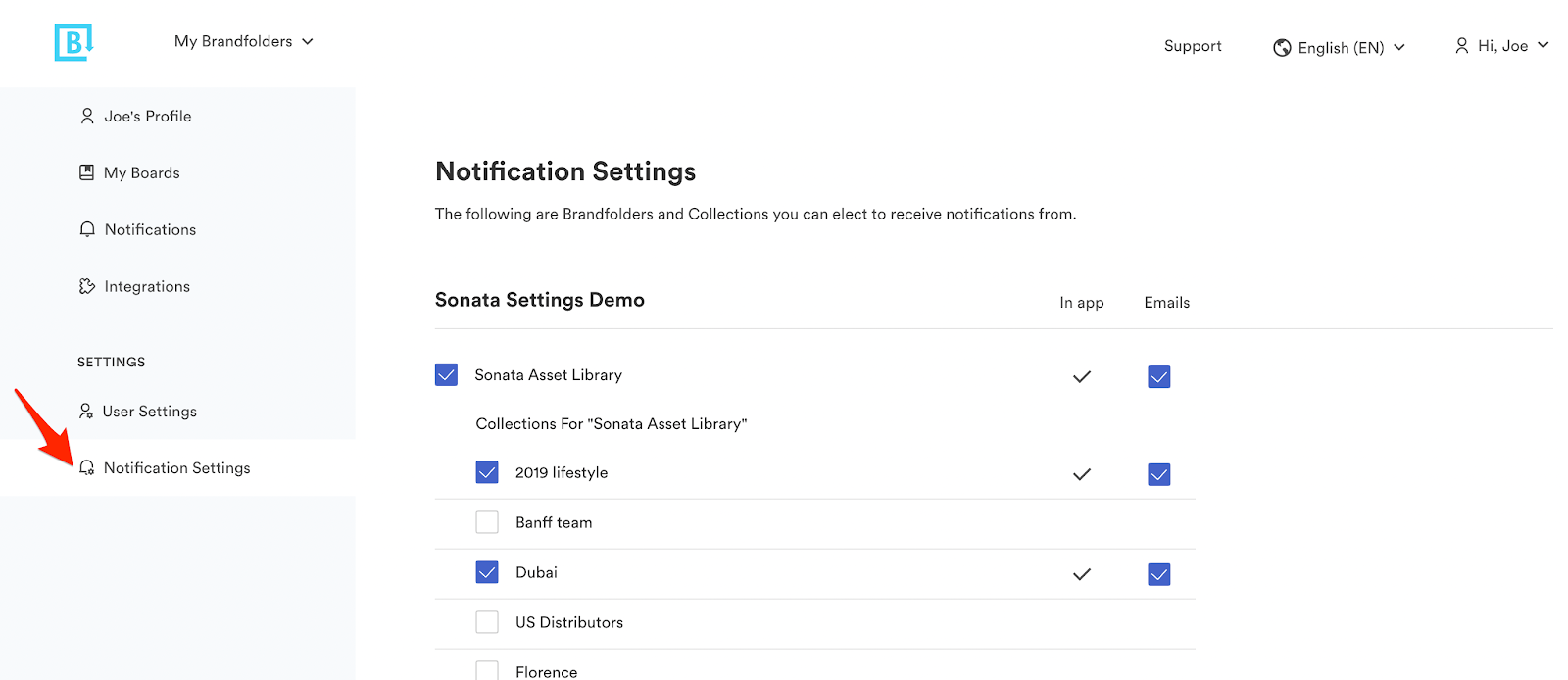This screenshot has width=1568, height=680.
Task: Click the globe language icon
Action: [x=1282, y=48]
